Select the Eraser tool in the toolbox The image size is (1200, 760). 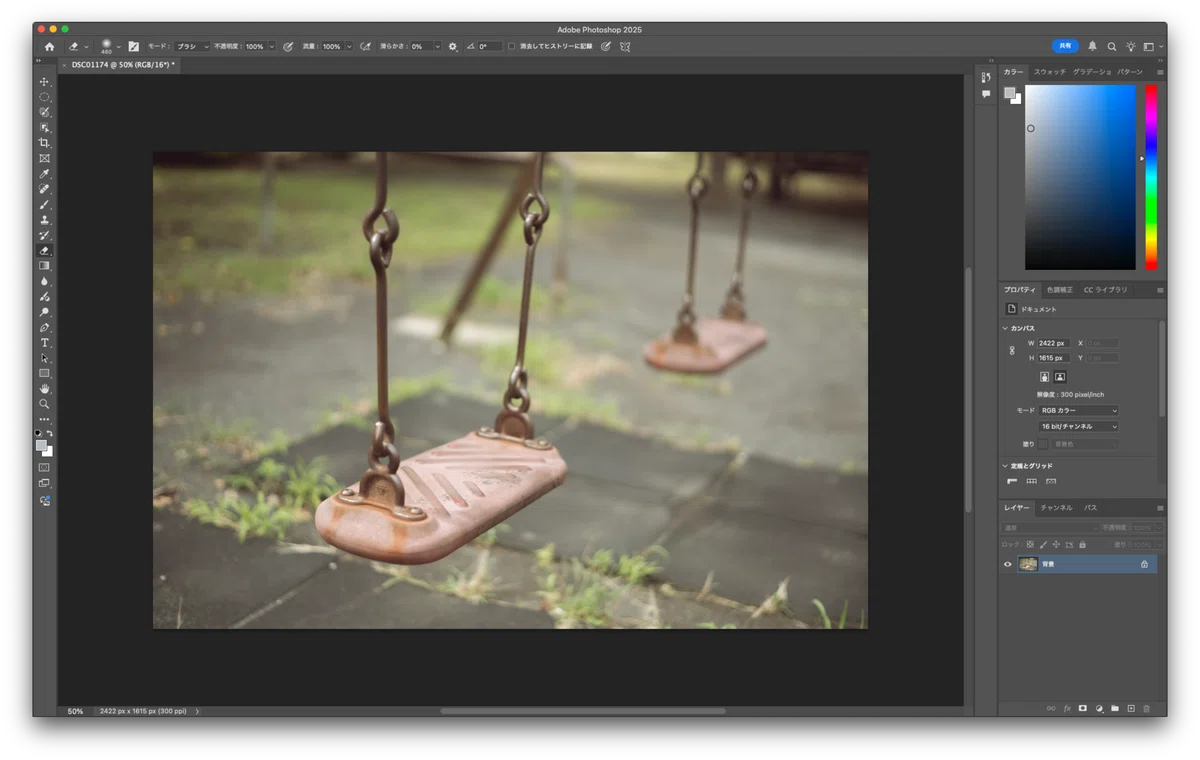44,251
